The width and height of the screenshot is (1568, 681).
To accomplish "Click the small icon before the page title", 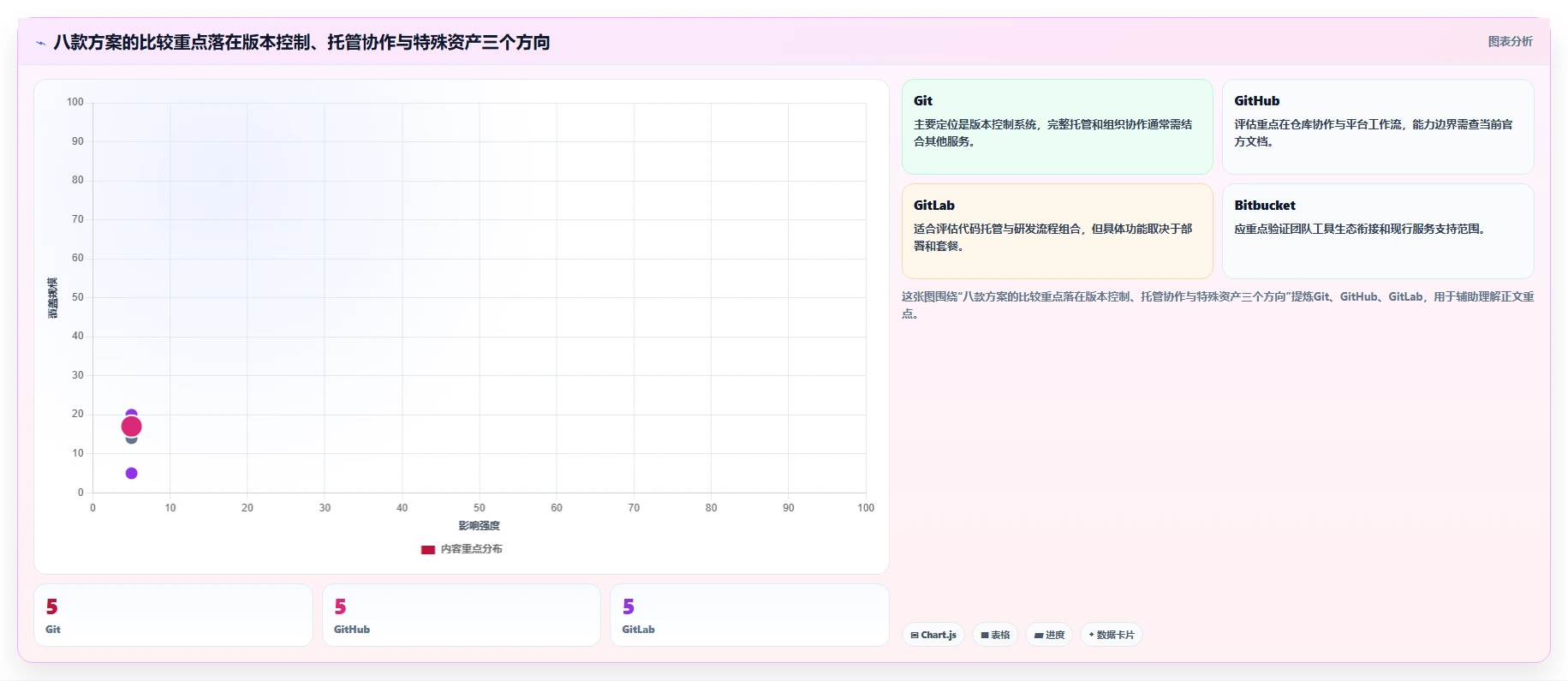I will [40, 43].
